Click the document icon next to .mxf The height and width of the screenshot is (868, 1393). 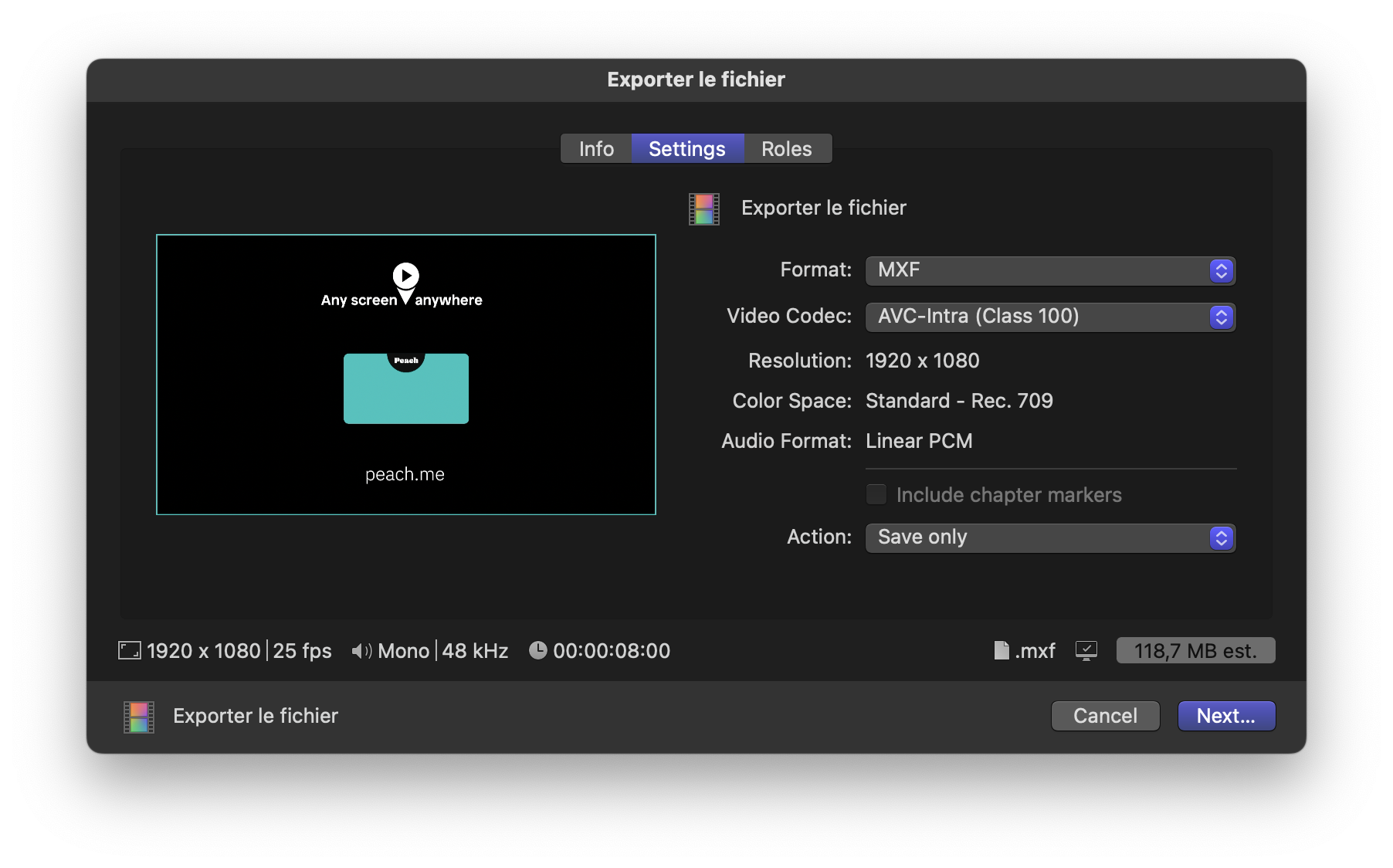1002,651
